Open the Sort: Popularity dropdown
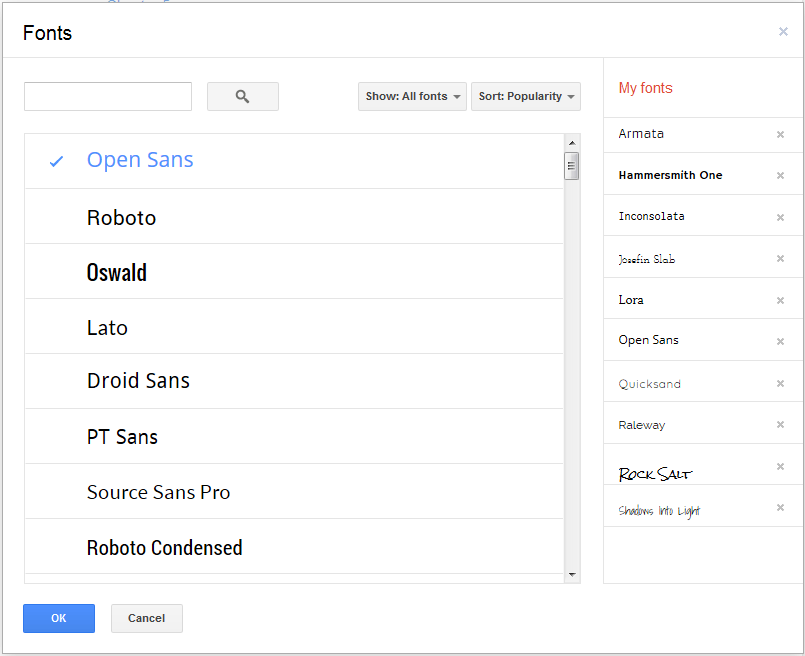Viewport: 805px width, 656px height. click(x=526, y=97)
